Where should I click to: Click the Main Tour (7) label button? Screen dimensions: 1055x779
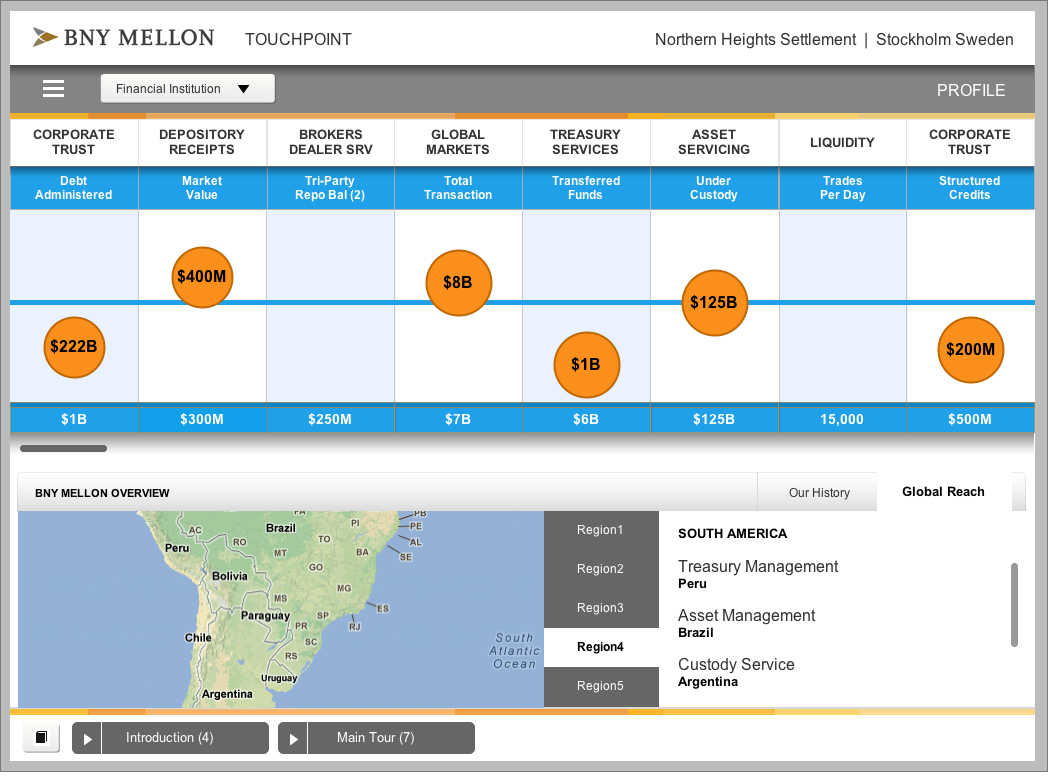coord(391,739)
